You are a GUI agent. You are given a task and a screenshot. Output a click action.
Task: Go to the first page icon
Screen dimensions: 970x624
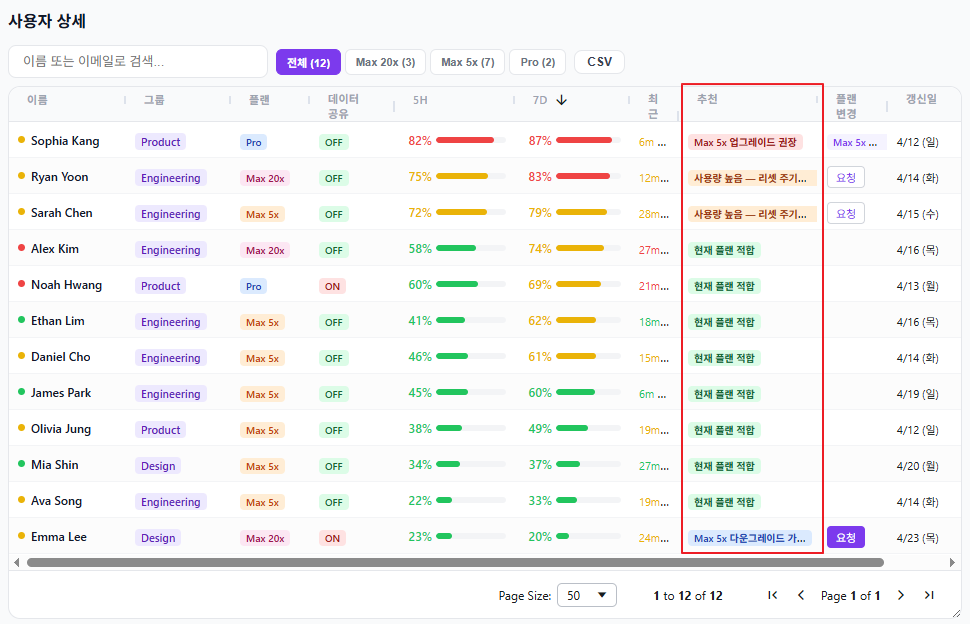(x=772, y=595)
